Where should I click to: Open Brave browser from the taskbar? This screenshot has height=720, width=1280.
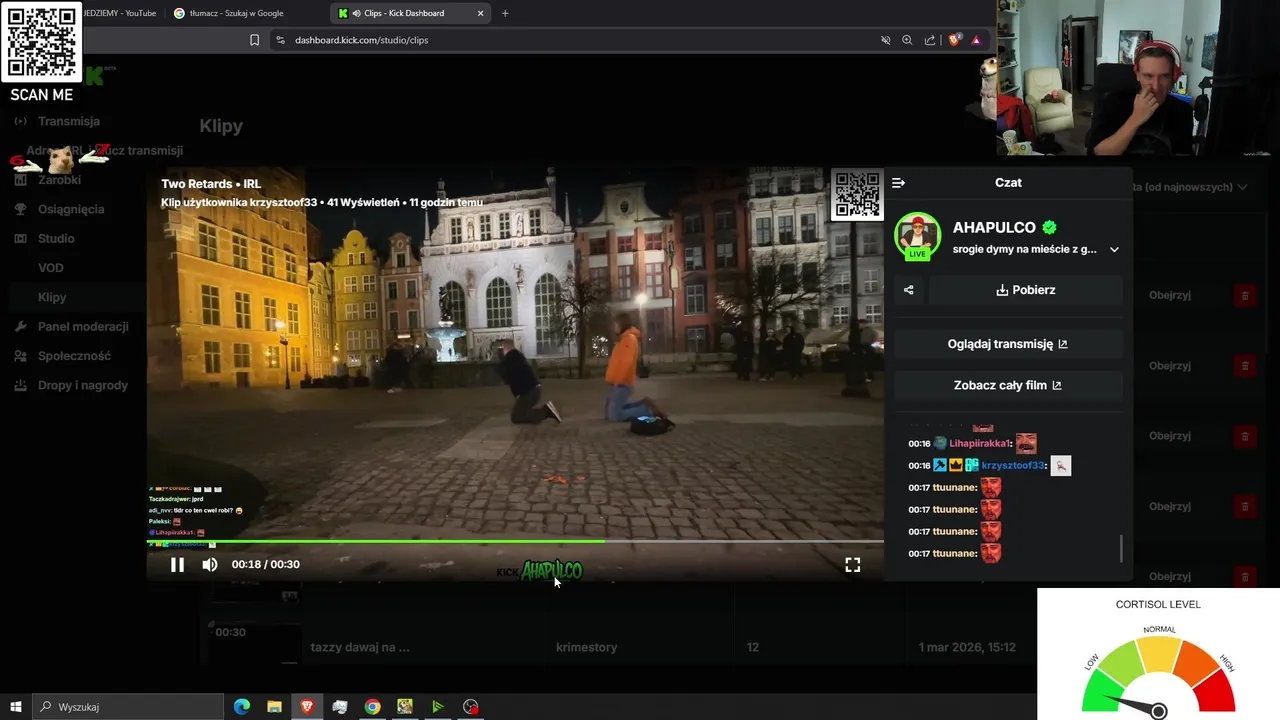[x=307, y=707]
